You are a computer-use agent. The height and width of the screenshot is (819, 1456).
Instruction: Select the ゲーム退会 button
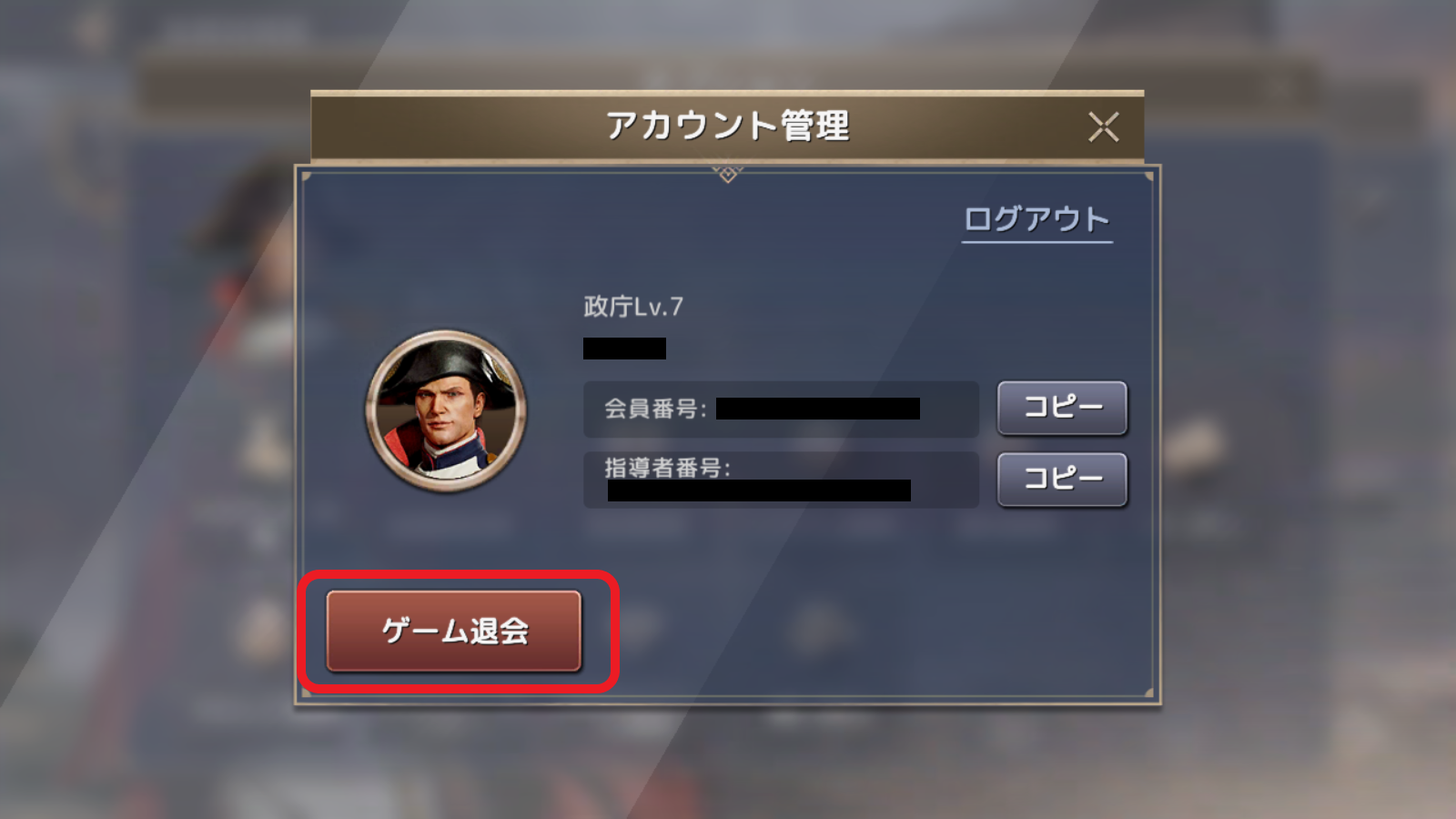click(453, 631)
